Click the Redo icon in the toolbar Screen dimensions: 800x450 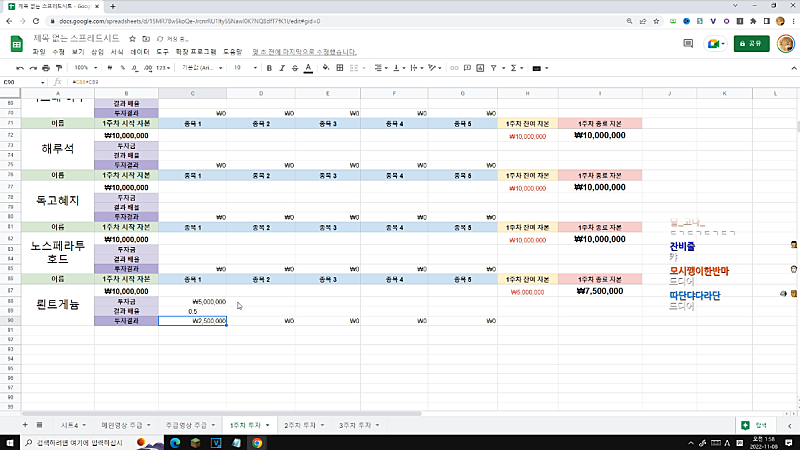33,68
